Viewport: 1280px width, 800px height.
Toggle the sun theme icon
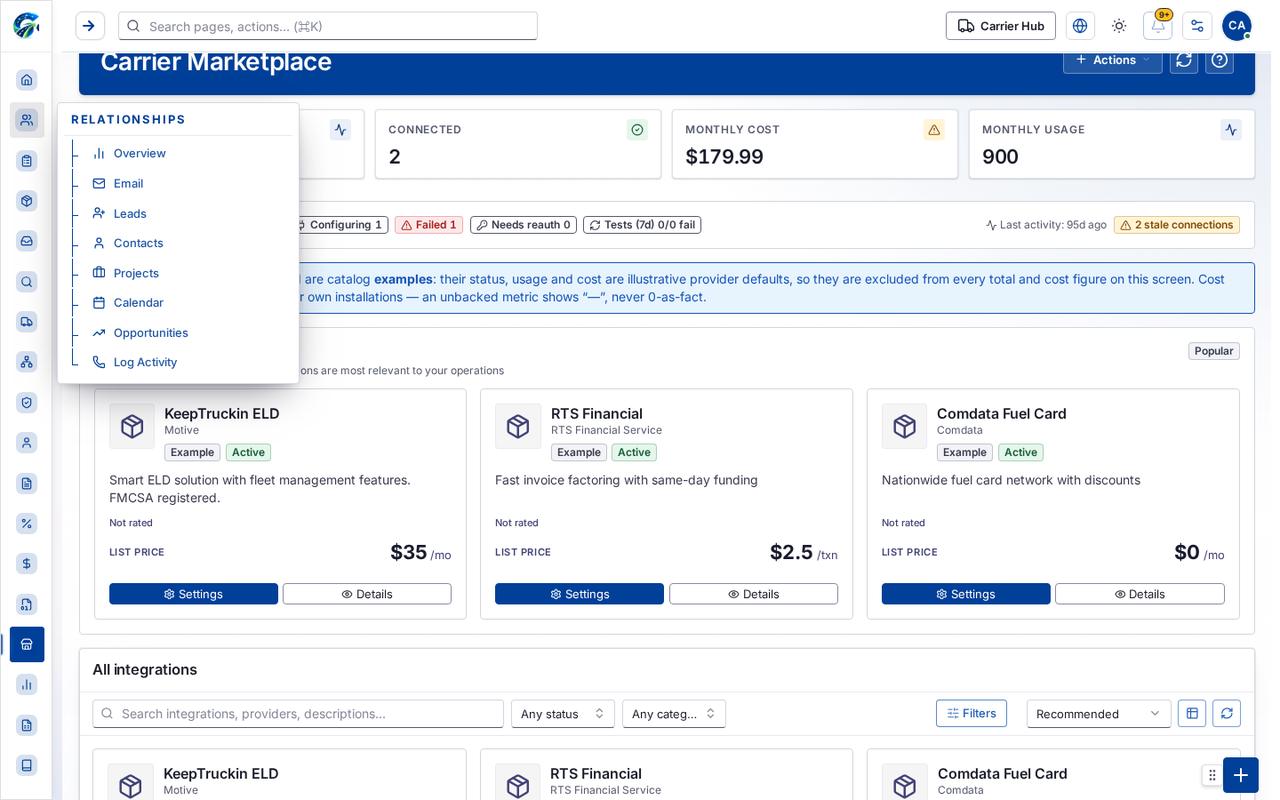(1119, 26)
